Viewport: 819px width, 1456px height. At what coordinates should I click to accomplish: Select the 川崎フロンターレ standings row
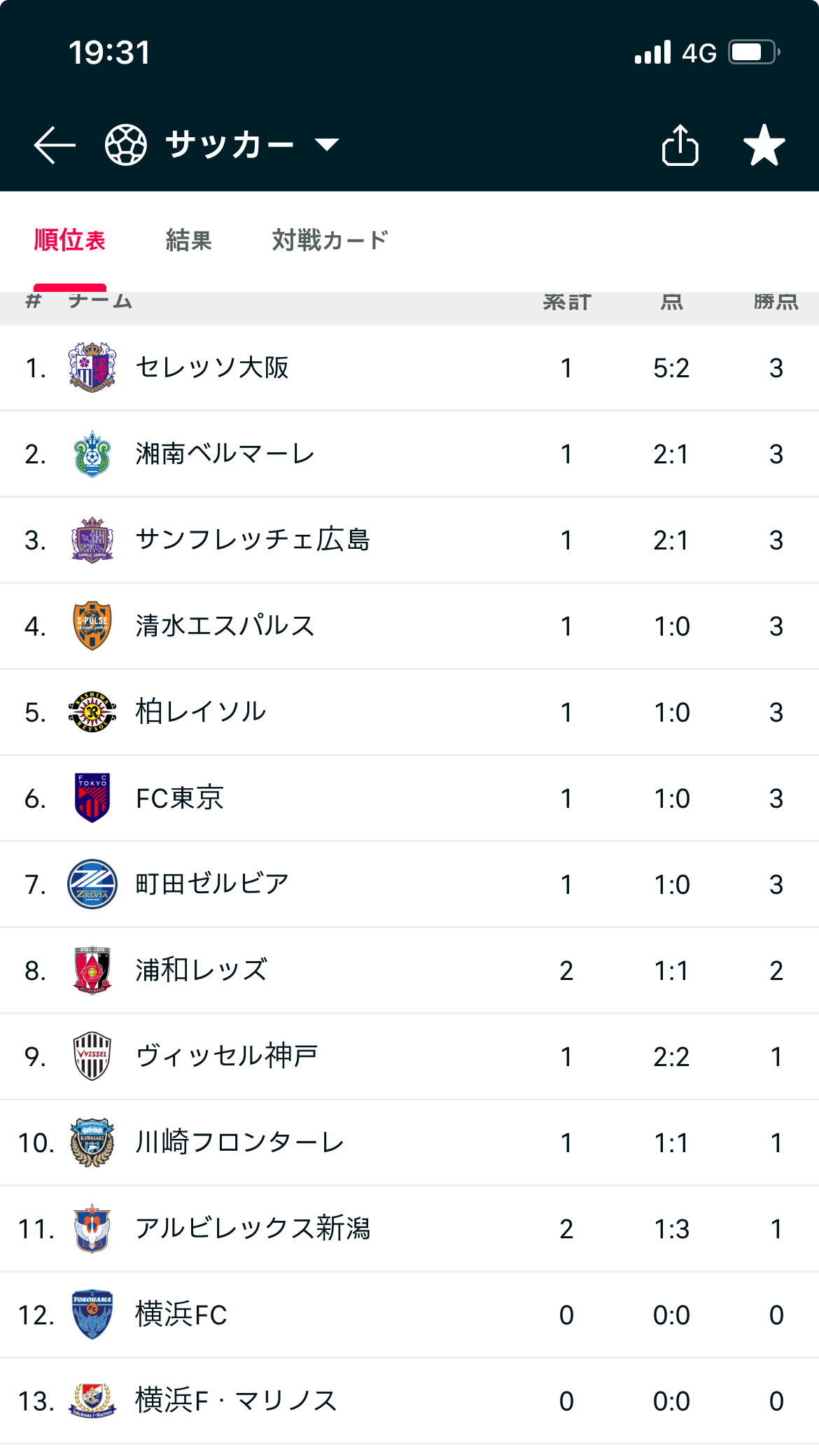(409, 1142)
